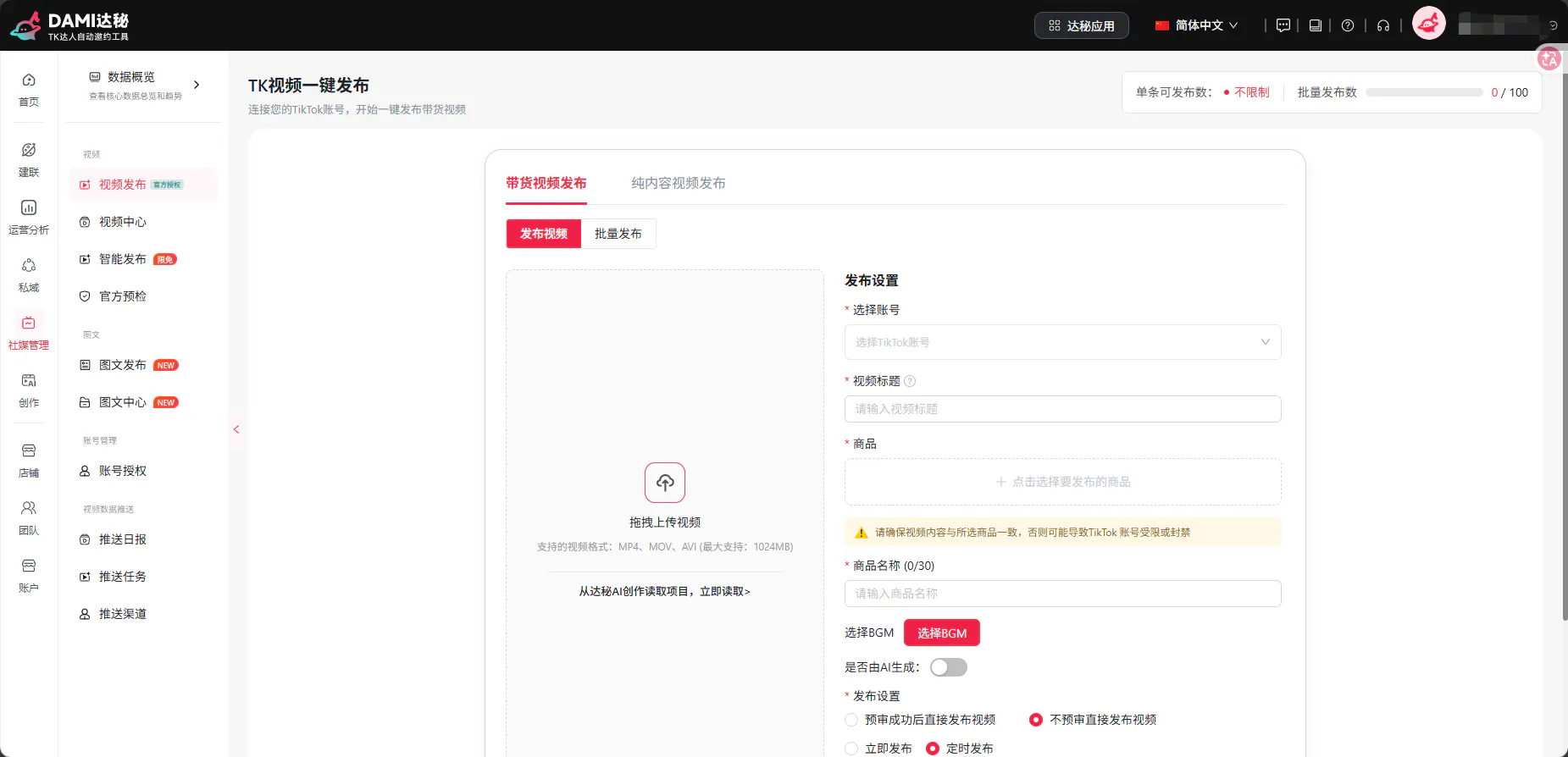This screenshot has height=757, width=1568.
Task: Open the 达秘应用 button in header
Action: [x=1082, y=25]
